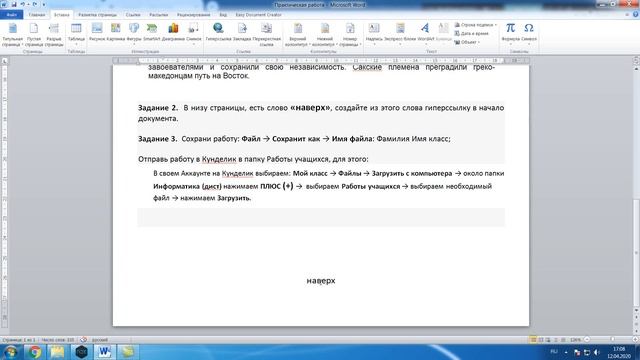The height and width of the screenshot is (360, 640).
Task: Click the Гиперссылка hyperlink button
Action: point(218,33)
